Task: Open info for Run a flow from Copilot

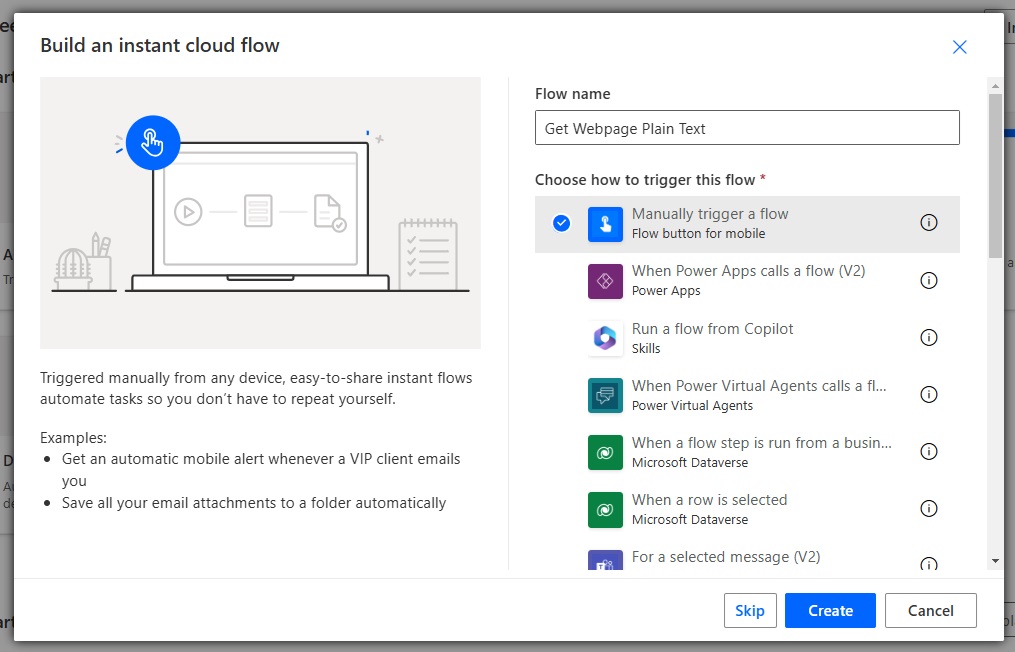Action: [x=928, y=337]
